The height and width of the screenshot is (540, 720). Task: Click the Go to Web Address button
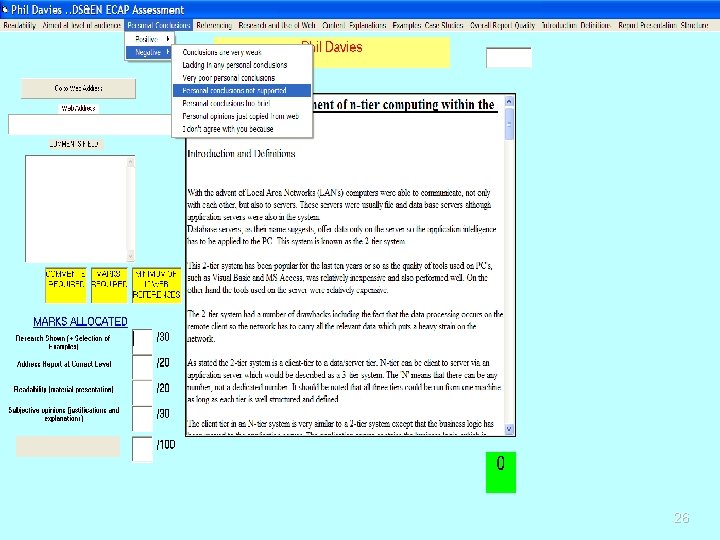[78, 88]
